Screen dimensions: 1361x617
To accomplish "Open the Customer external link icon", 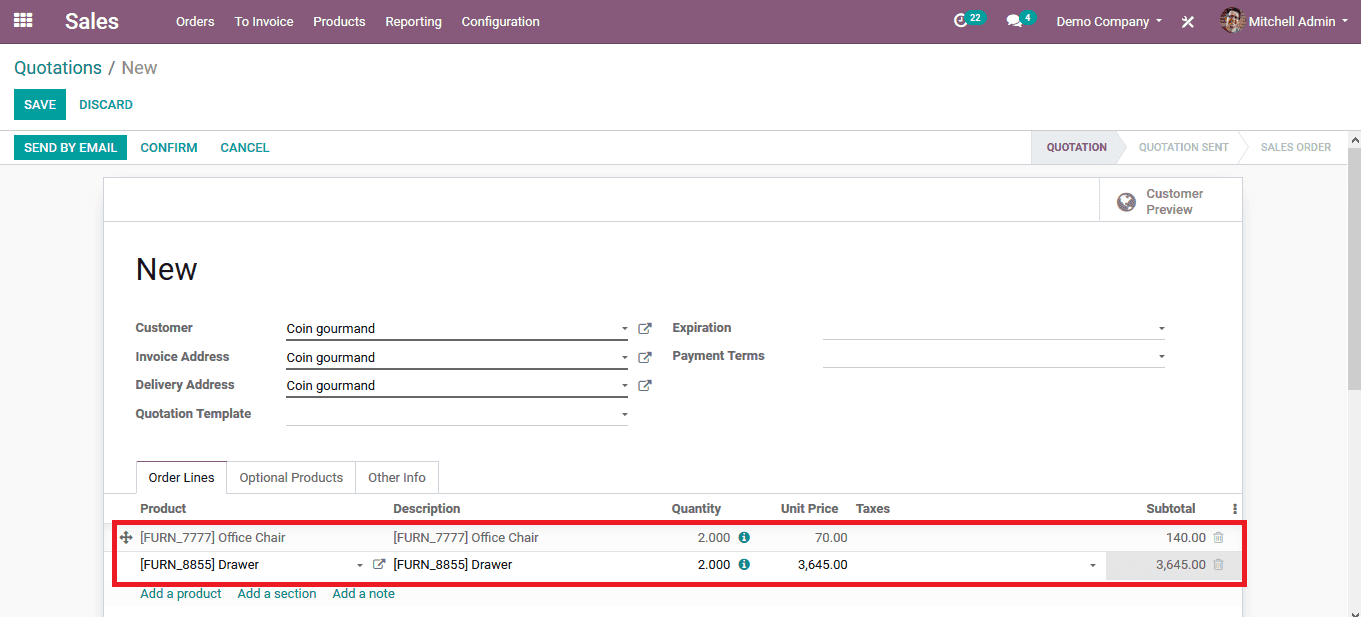I will (x=645, y=328).
